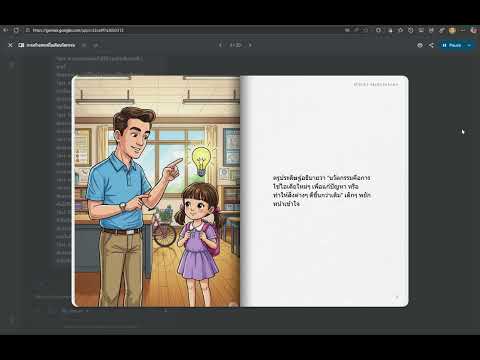This screenshot has width=480, height=360.
Task: Open the share icon in the header
Action: point(431,45)
